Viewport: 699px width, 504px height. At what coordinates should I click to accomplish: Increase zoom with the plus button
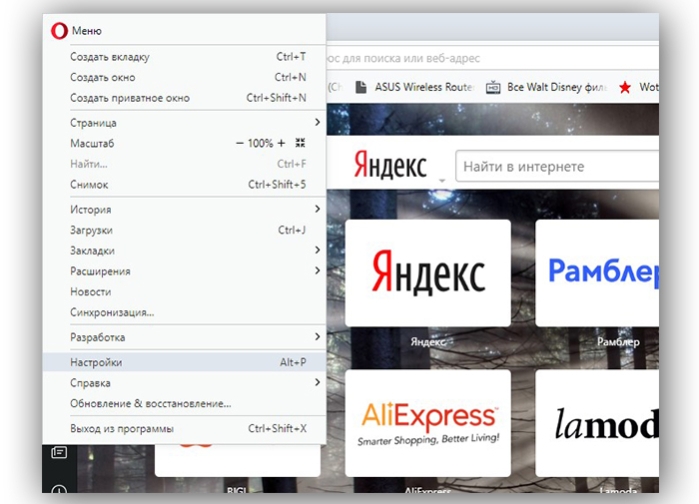click(281, 143)
